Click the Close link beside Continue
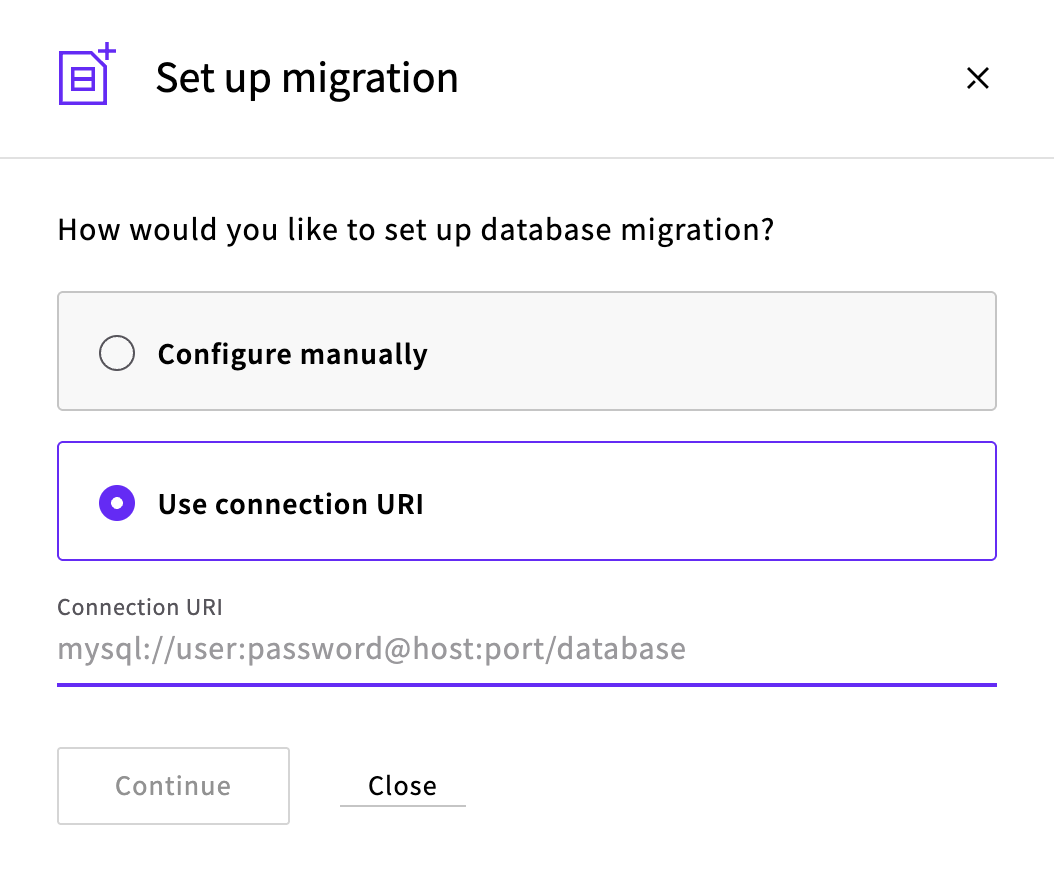The image size is (1054, 882). click(402, 786)
